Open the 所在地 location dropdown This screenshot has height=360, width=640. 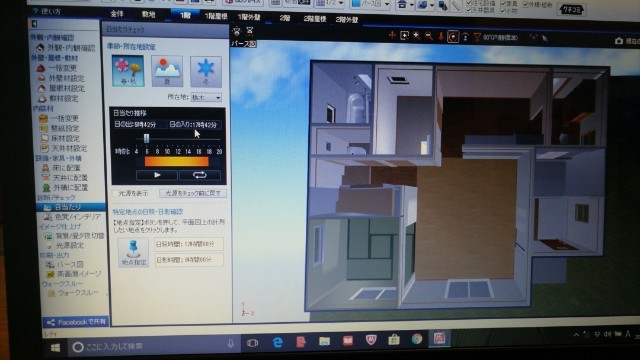[207, 98]
